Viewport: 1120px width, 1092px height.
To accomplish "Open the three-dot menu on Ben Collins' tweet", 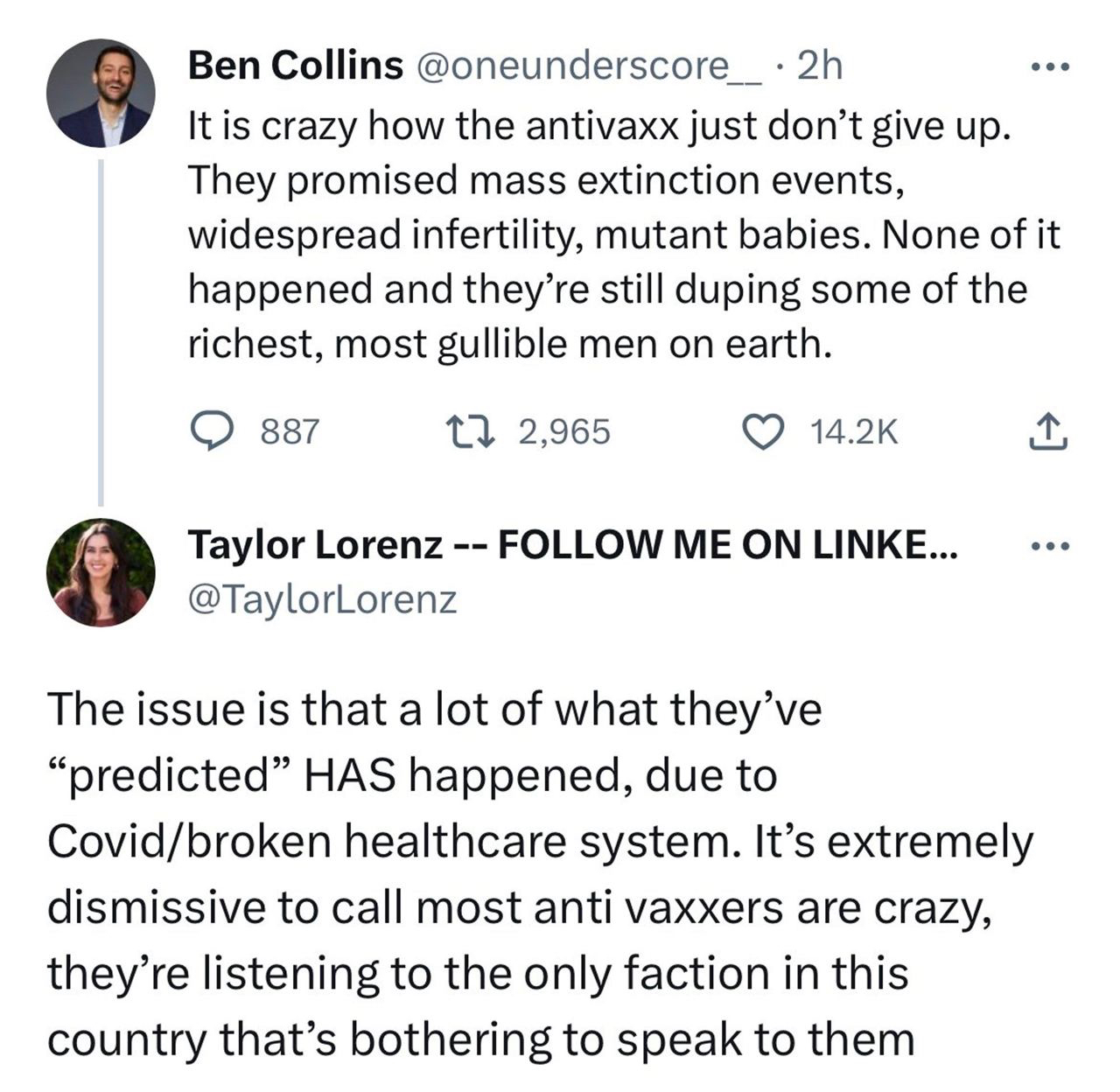I will [1049, 66].
